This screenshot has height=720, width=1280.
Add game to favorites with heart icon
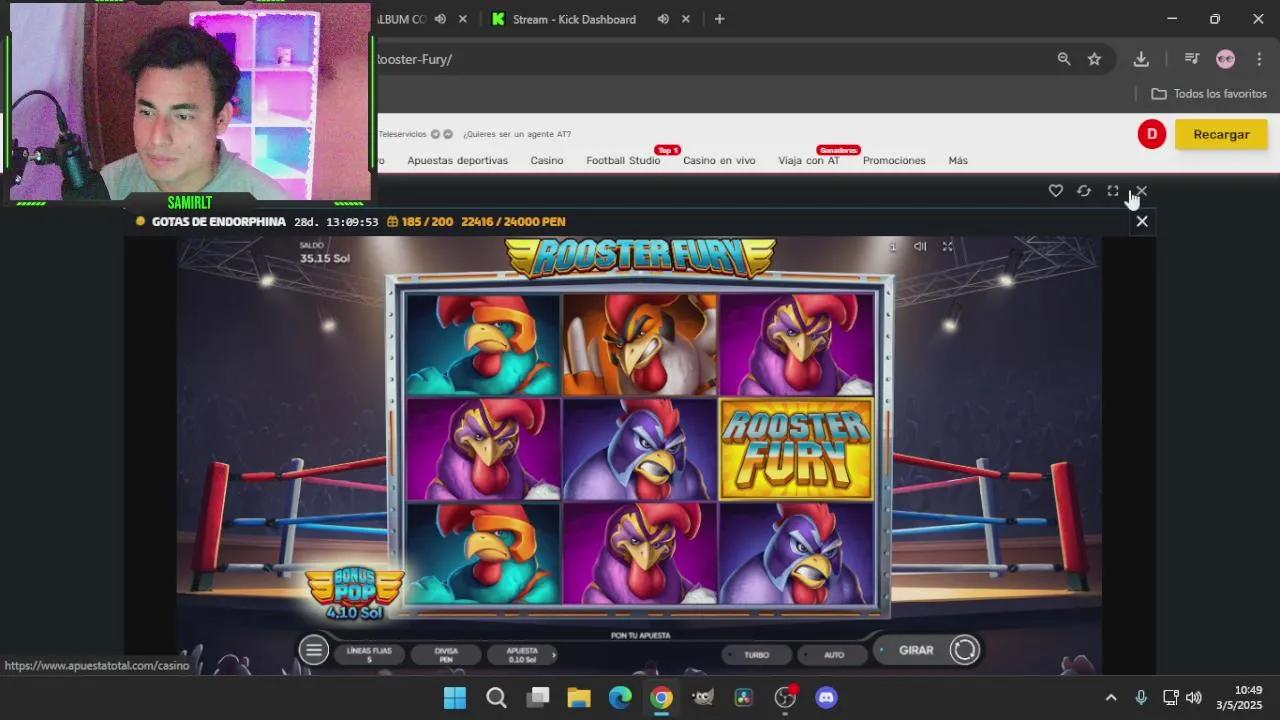click(1055, 191)
